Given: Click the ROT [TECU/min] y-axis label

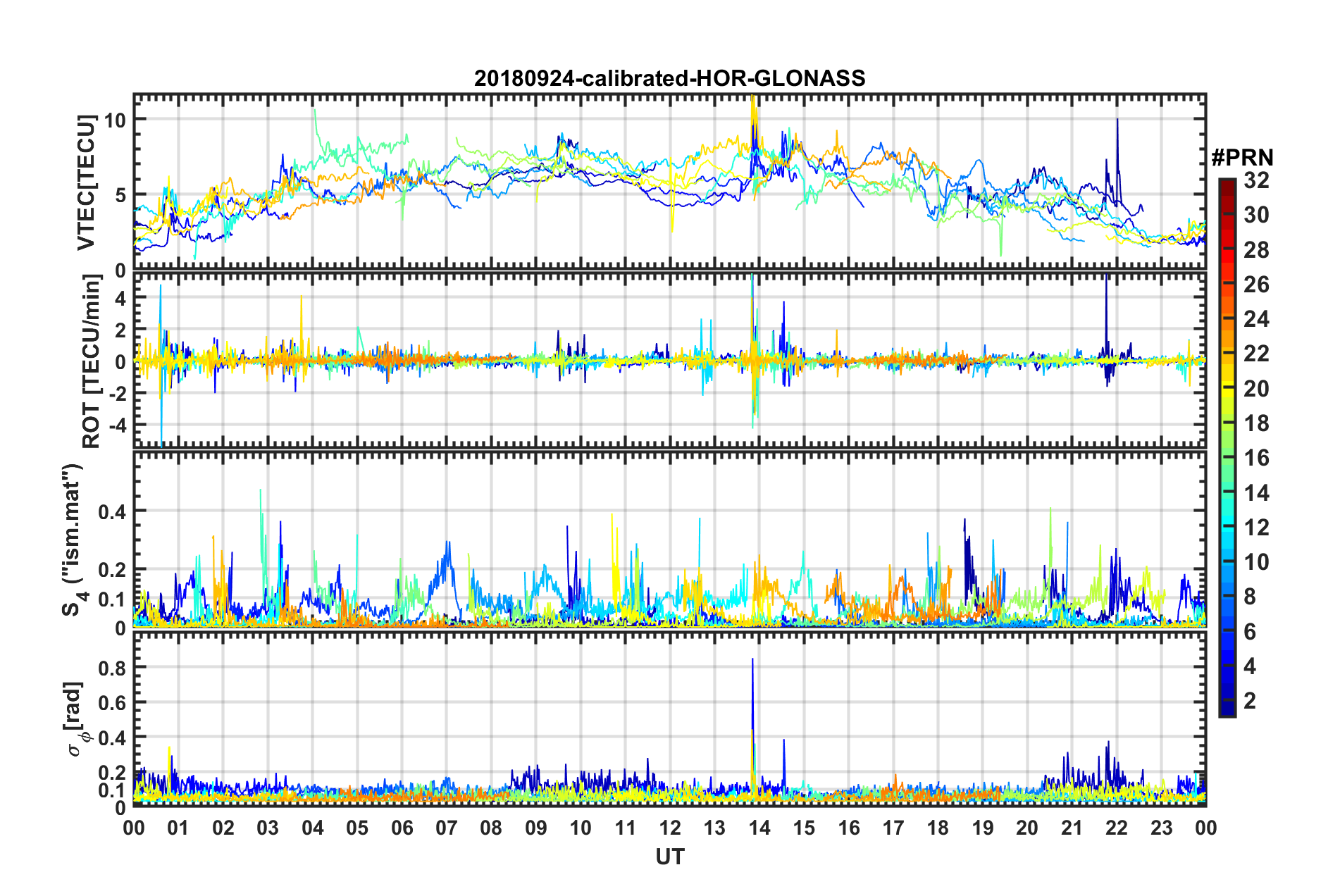Looking at the screenshot, I should (92, 361).
